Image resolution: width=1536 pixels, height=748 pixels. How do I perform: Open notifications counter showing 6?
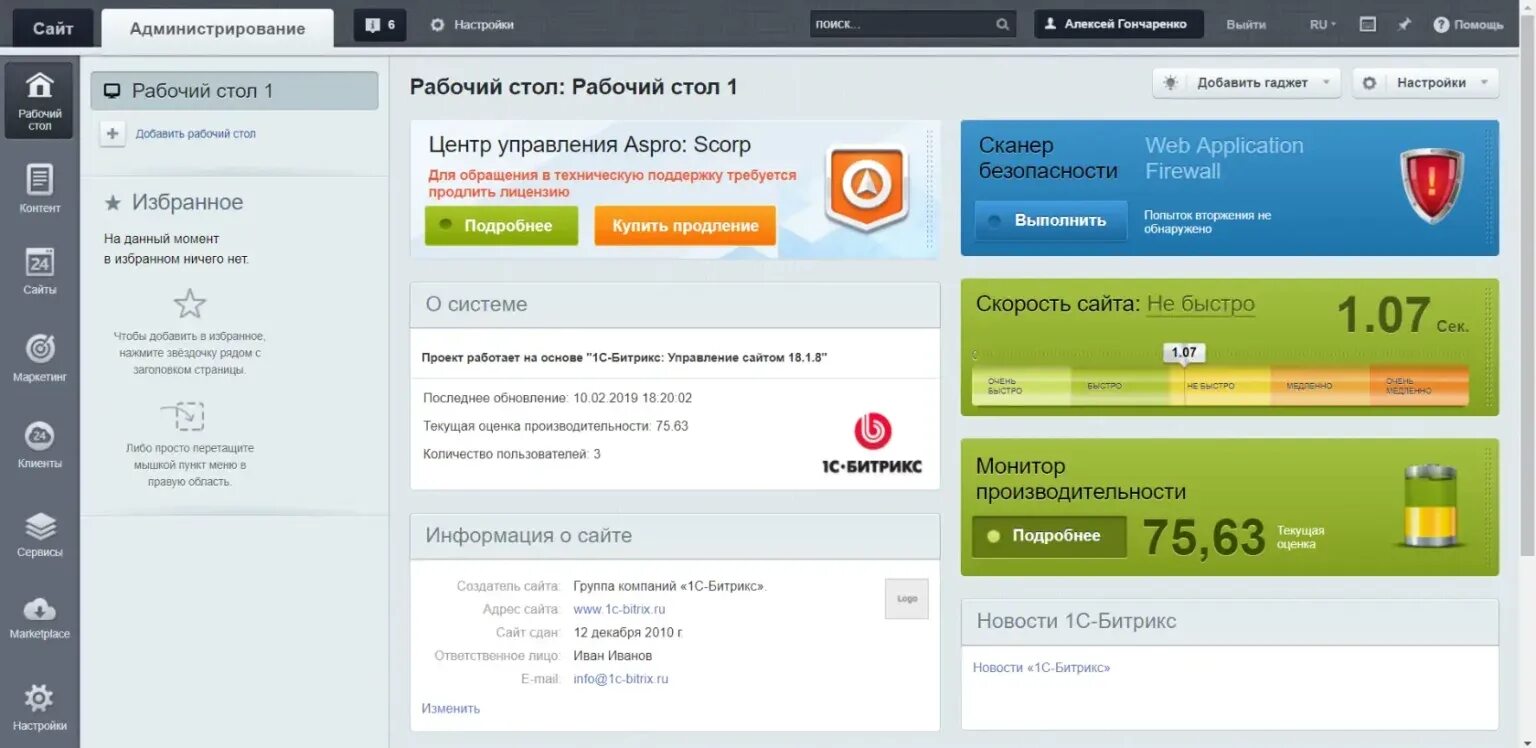(x=380, y=25)
